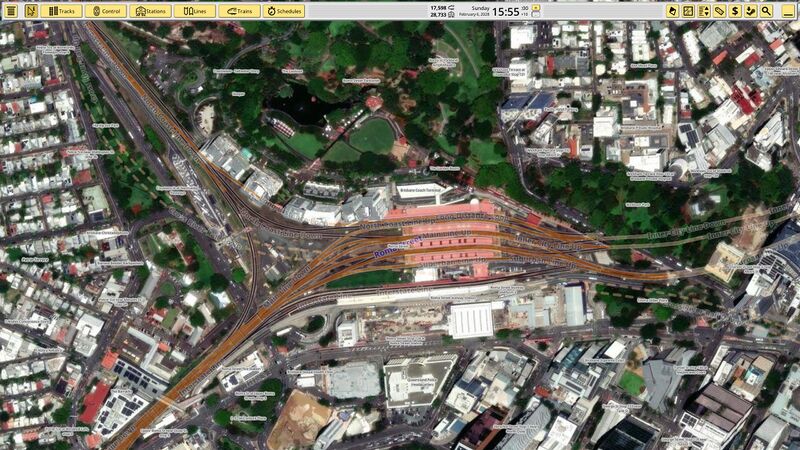Open the tag labels icon
This screenshot has width=800, height=450.
coord(719,11)
